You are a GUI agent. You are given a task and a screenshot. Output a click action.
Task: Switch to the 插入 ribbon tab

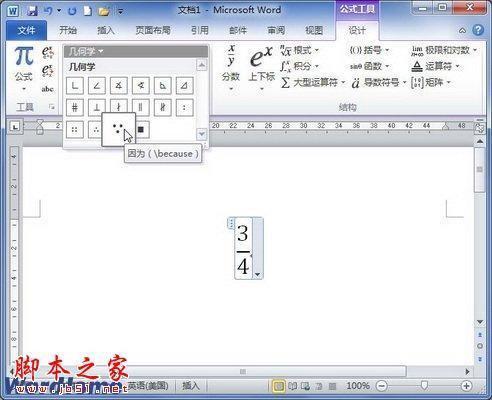(x=106, y=31)
